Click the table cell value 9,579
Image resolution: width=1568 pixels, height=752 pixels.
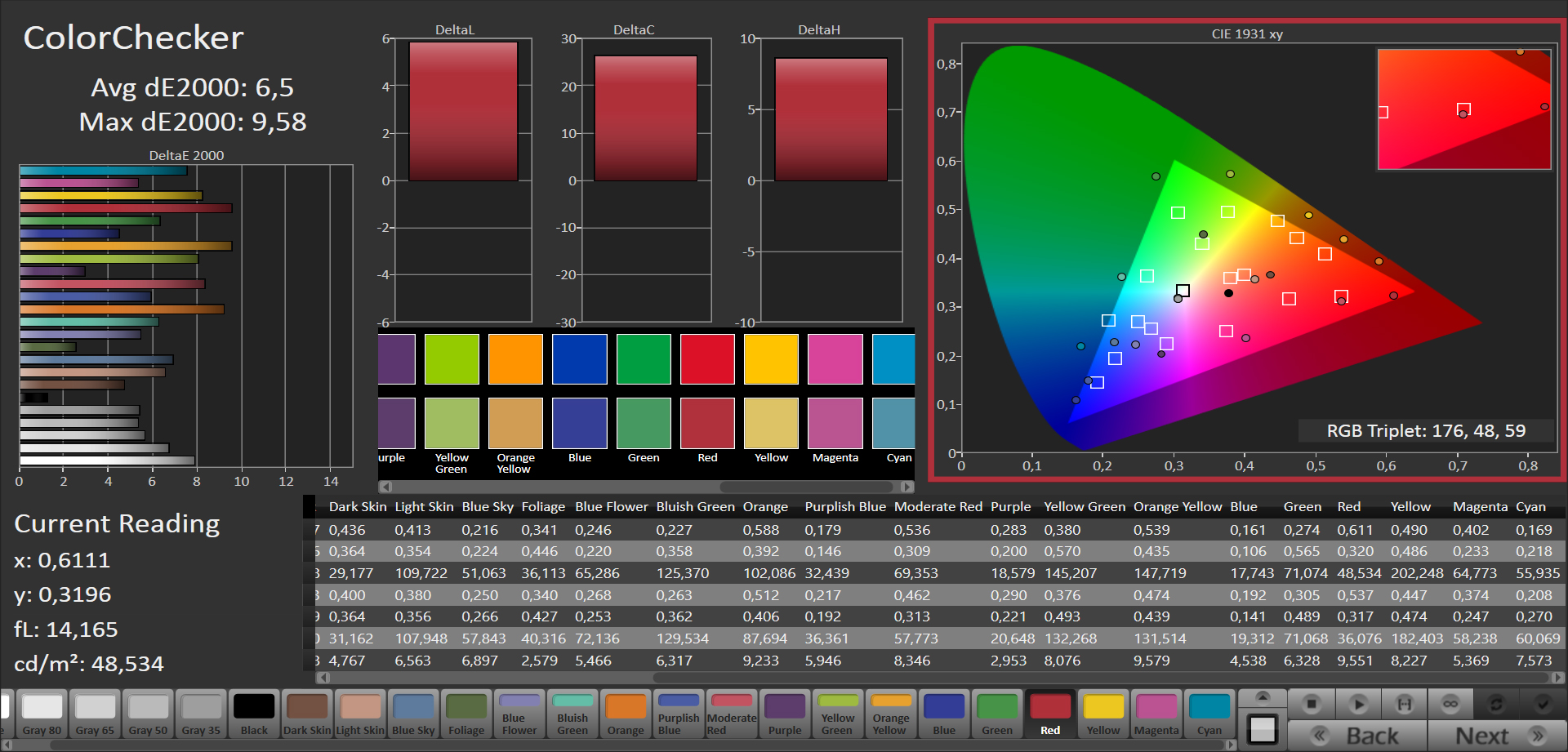1151,661
